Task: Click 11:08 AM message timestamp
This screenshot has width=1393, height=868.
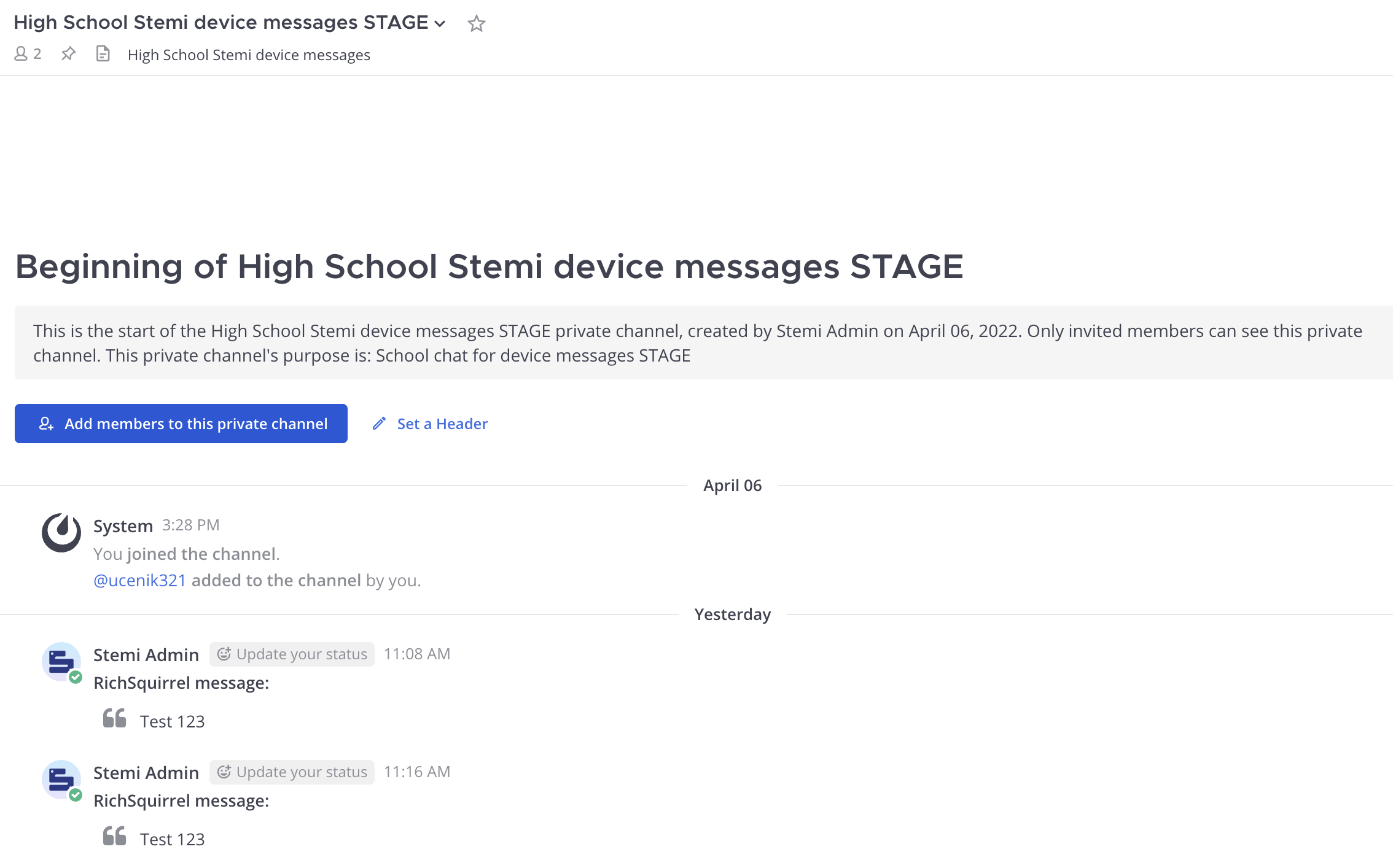Action: tap(417, 654)
